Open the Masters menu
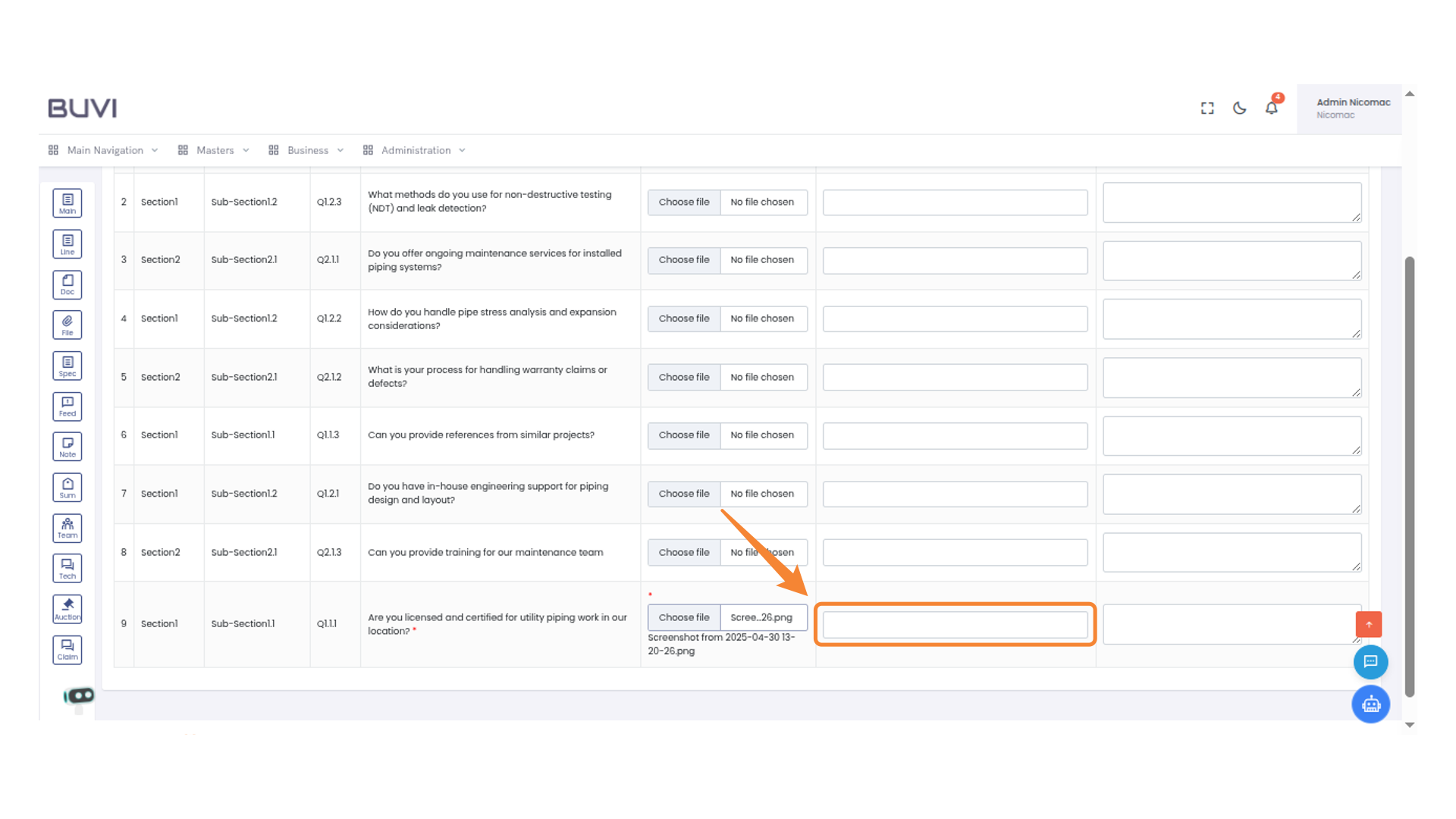 tap(215, 150)
